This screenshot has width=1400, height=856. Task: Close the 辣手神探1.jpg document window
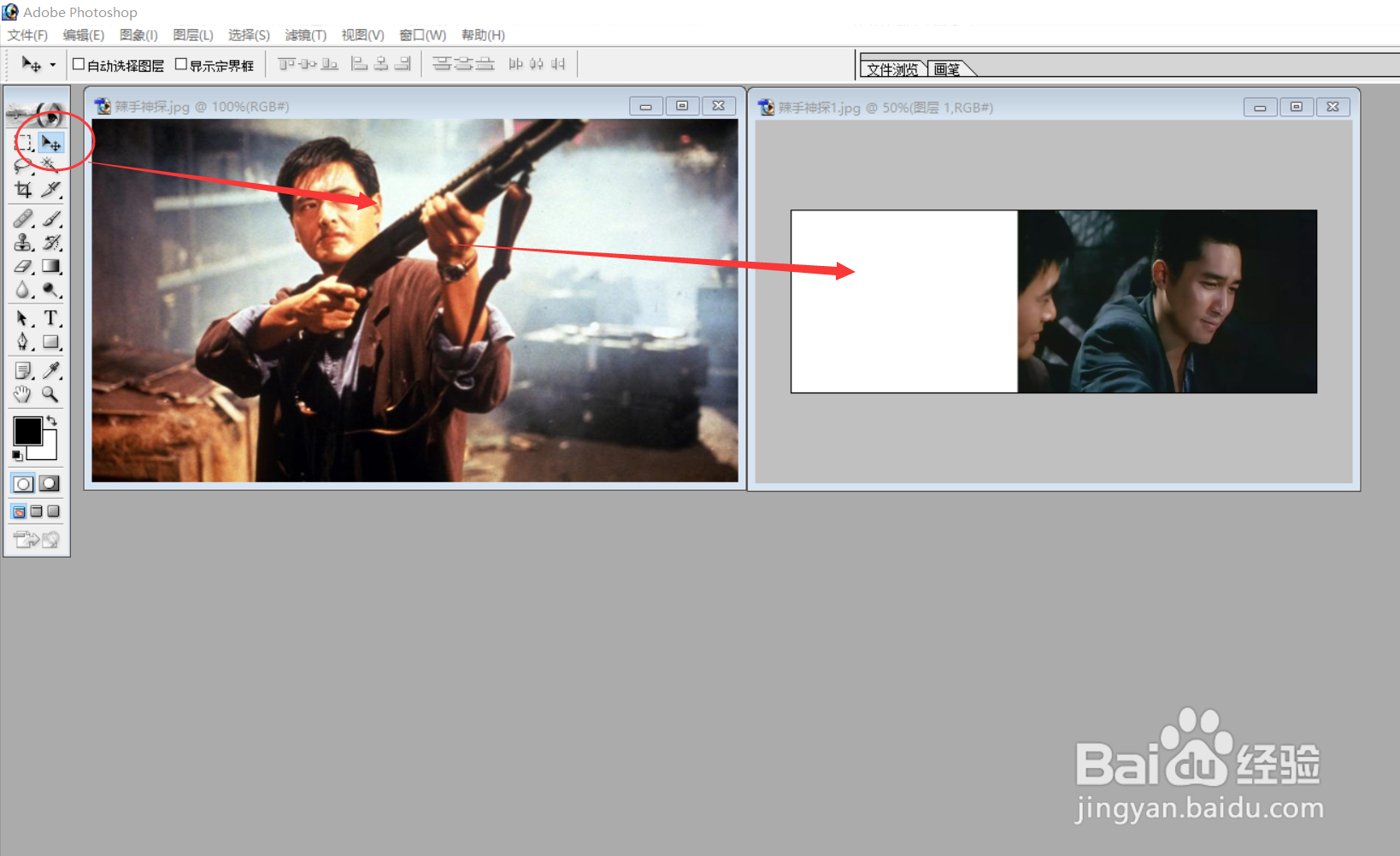point(1332,107)
